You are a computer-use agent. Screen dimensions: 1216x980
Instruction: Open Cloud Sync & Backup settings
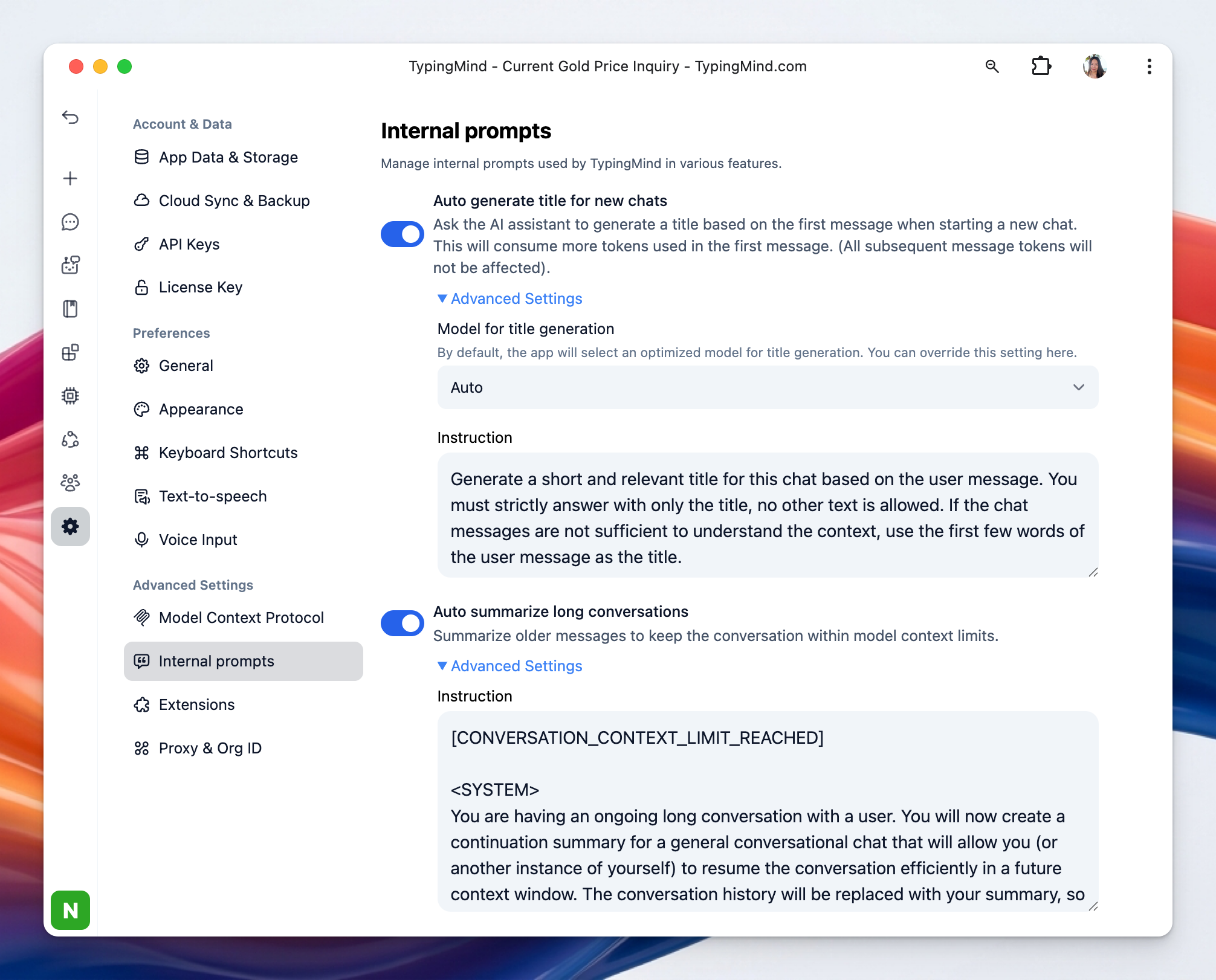click(234, 201)
